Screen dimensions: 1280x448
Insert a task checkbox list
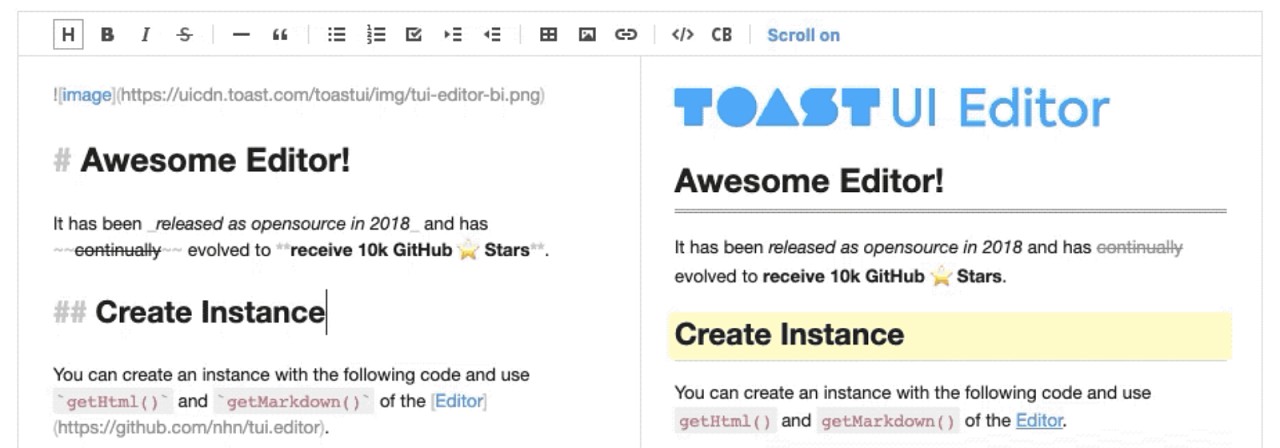tap(414, 35)
